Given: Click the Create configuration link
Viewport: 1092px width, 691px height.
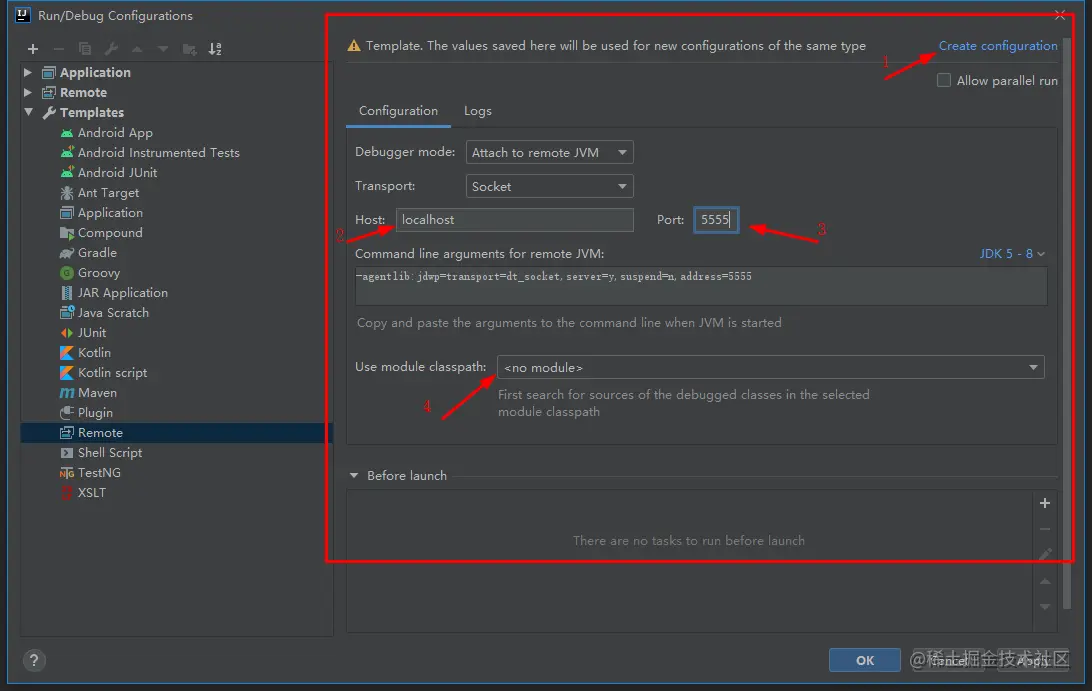Looking at the screenshot, I should pos(997,46).
